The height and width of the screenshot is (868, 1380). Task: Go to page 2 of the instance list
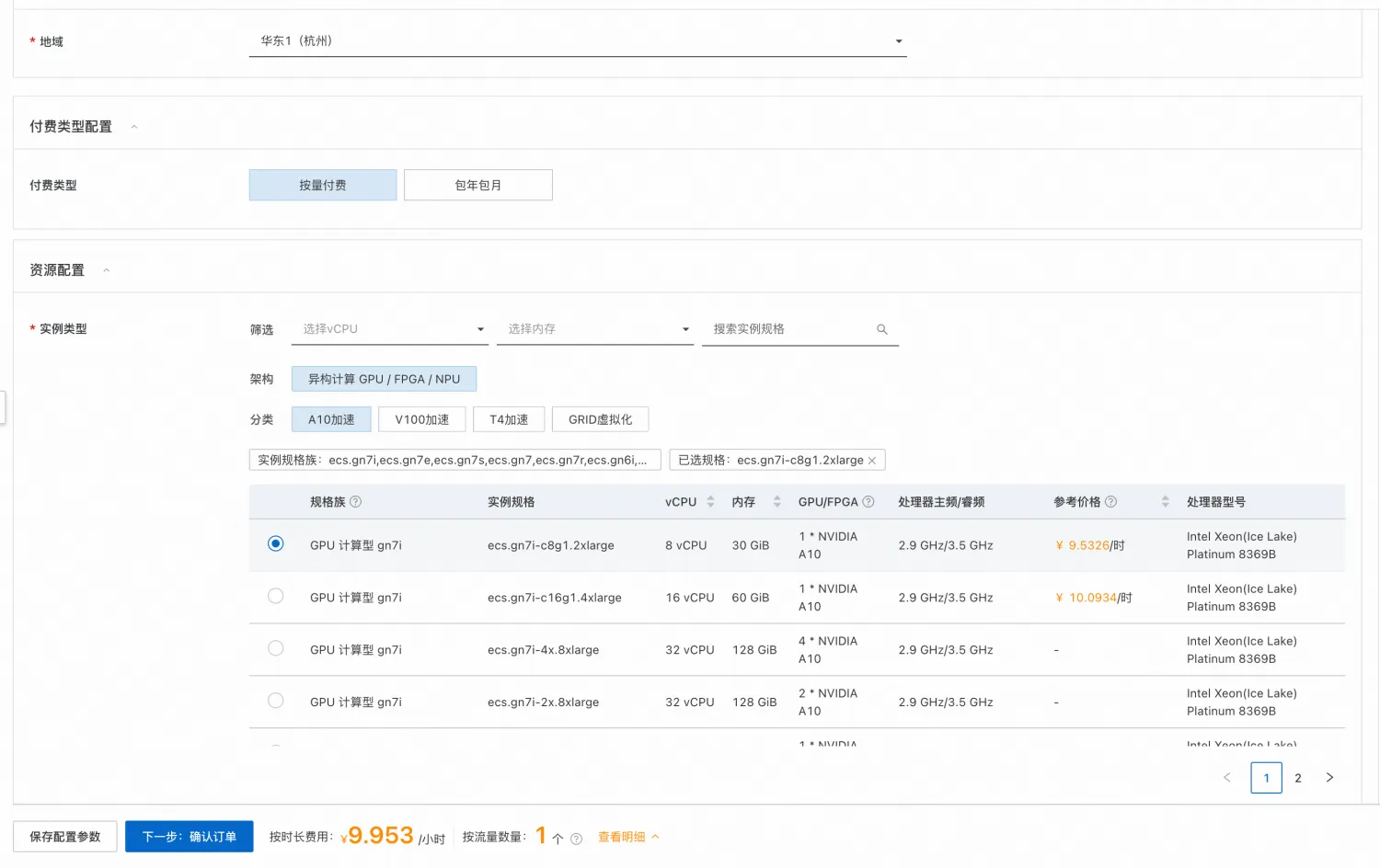[1298, 777]
